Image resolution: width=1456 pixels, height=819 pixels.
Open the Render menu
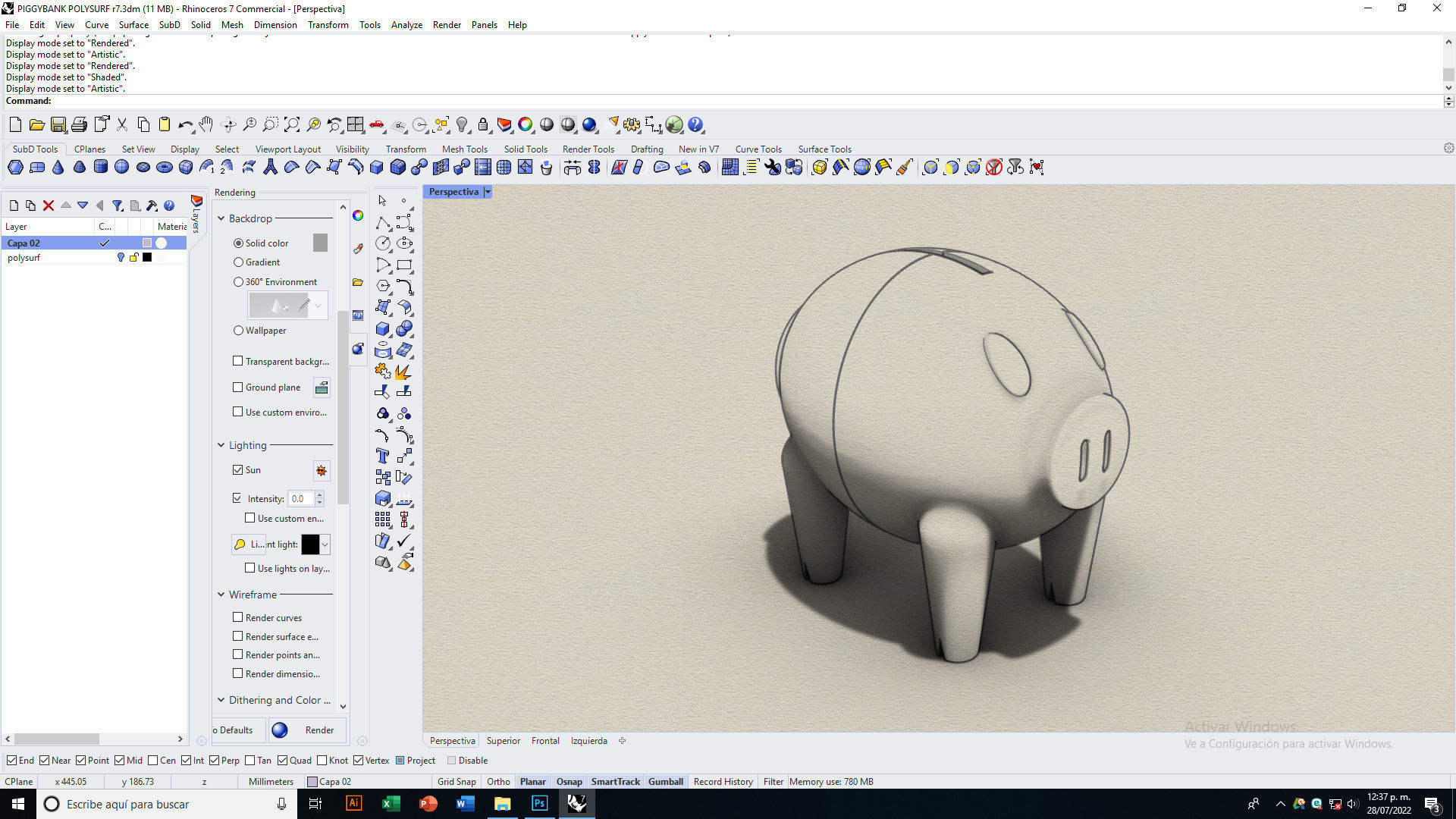447,25
